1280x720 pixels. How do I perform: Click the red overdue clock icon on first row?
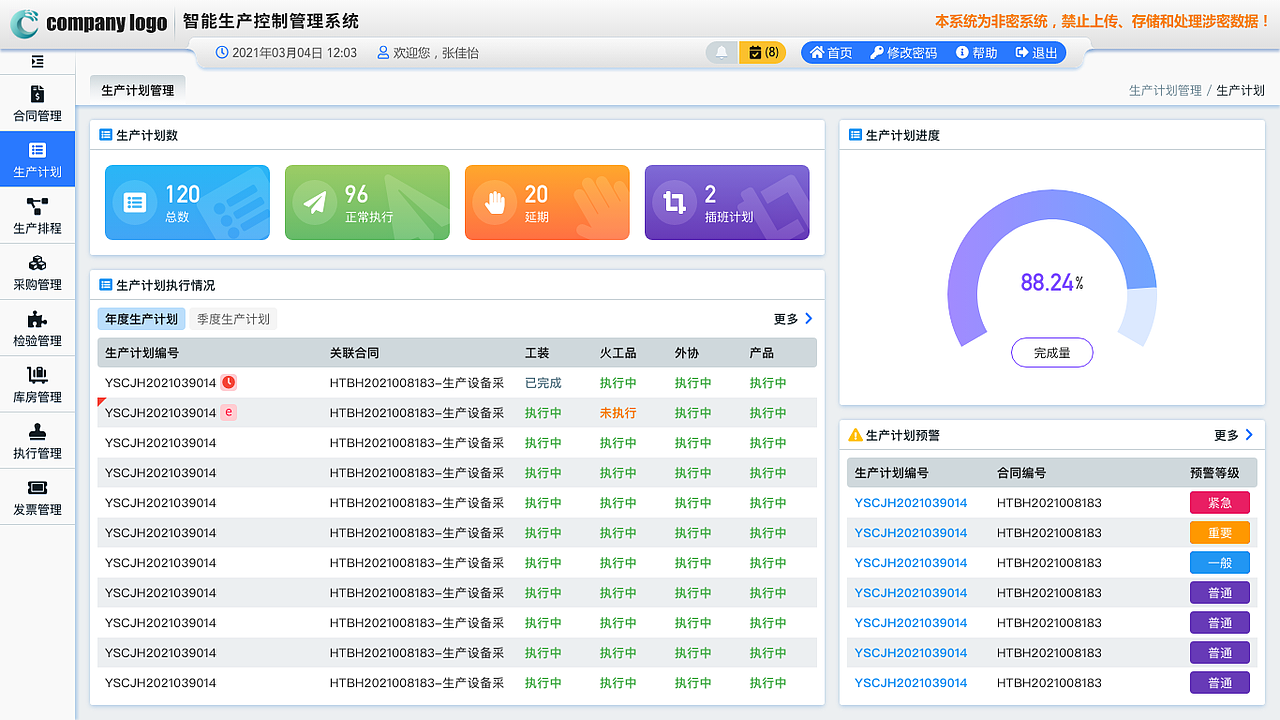point(228,382)
